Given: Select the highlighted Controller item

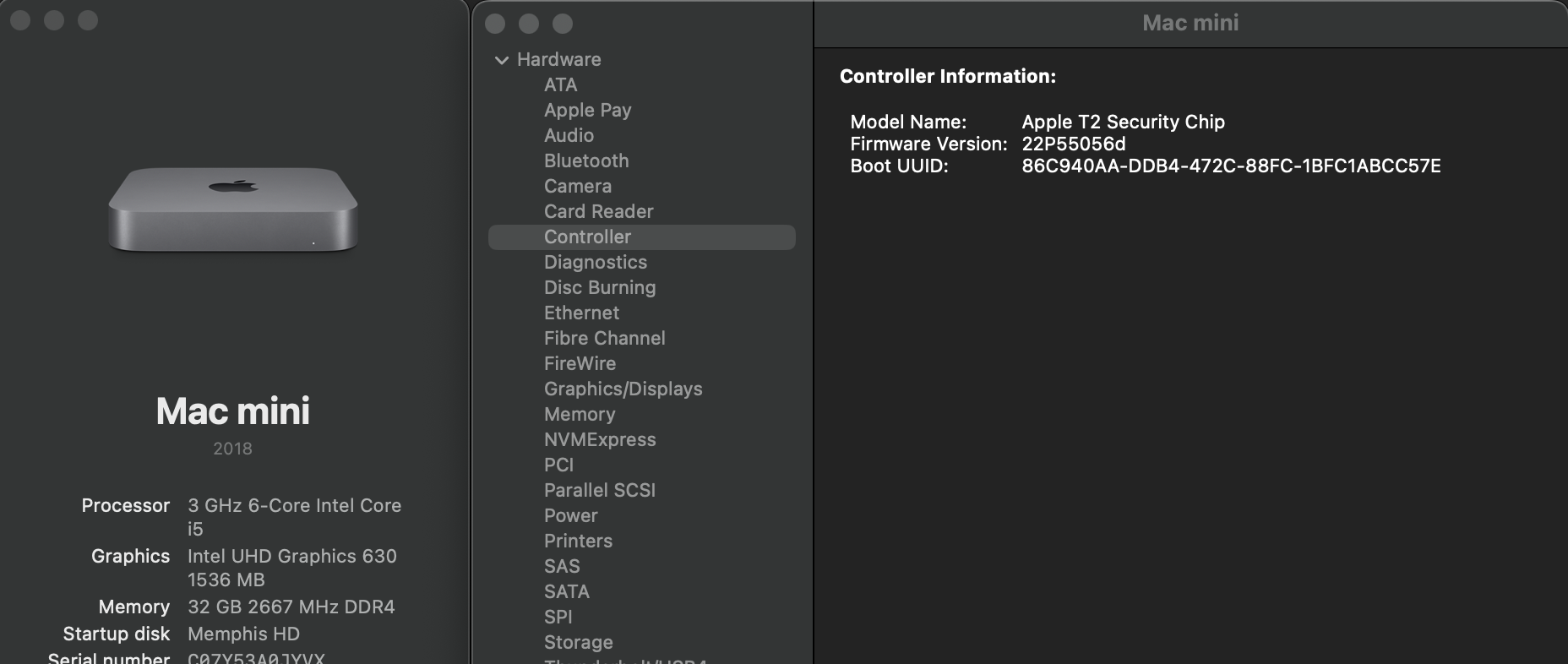Looking at the screenshot, I should coord(587,237).
